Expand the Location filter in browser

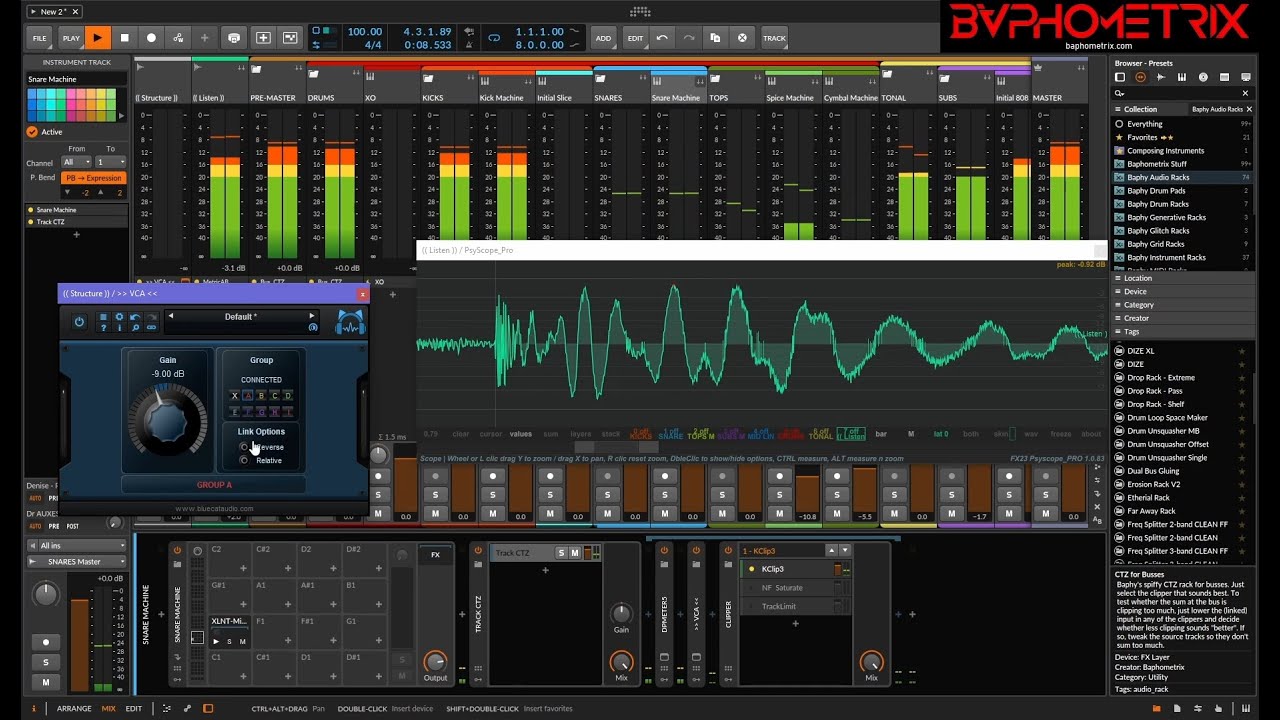[x=1180, y=278]
